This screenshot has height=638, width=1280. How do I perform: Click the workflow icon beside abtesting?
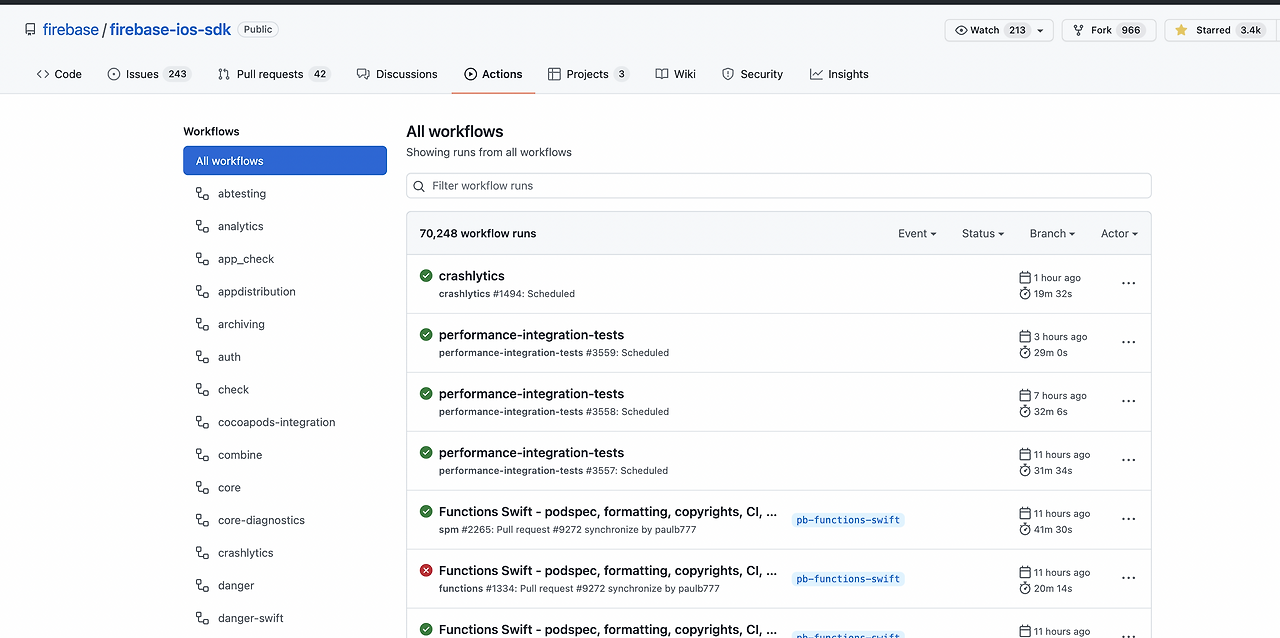click(x=202, y=193)
